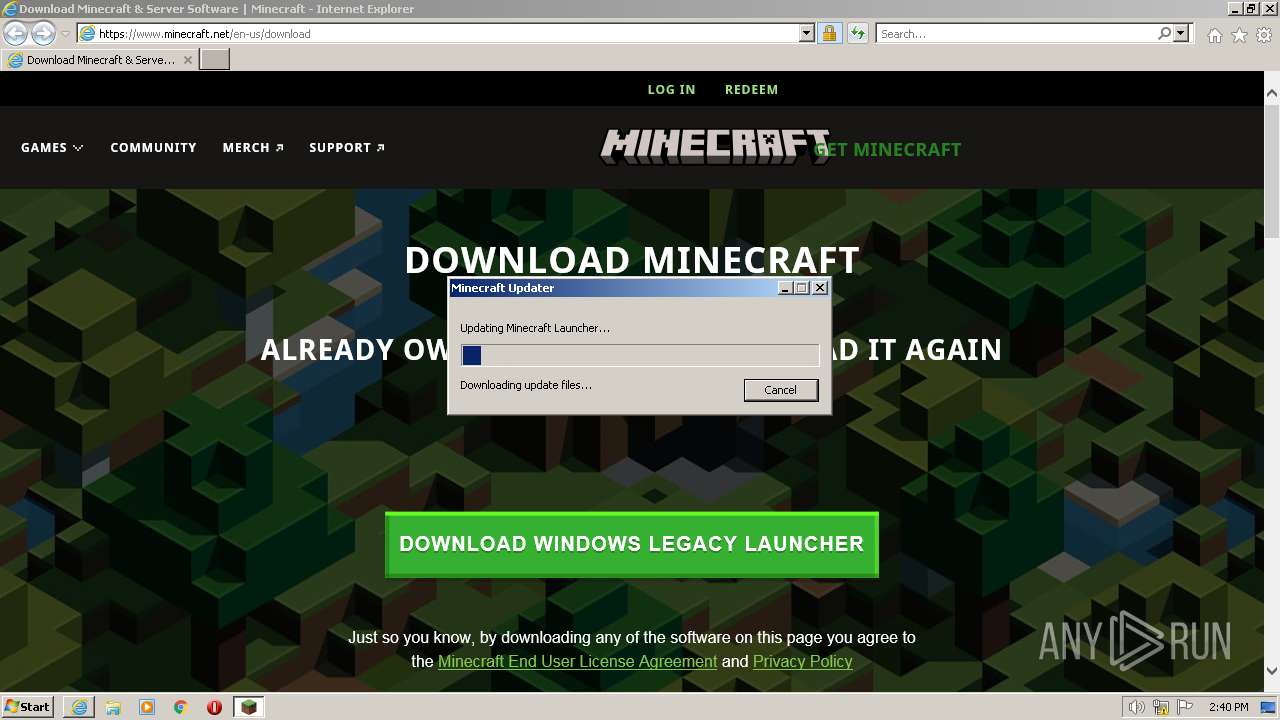Click the search magnifier icon

pos(1164,33)
